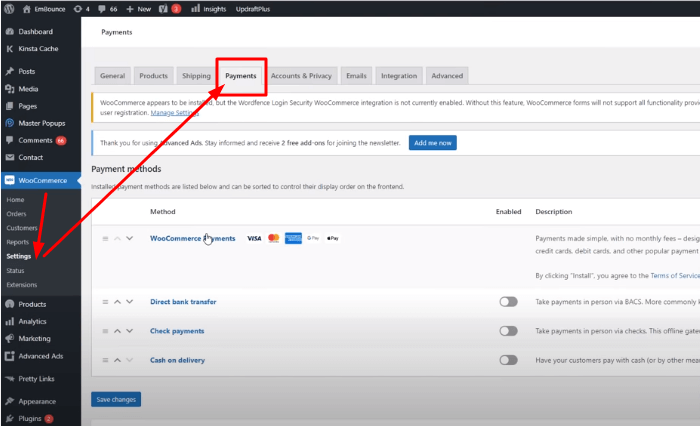Click the WordPress logo in admin bar

(9, 8)
